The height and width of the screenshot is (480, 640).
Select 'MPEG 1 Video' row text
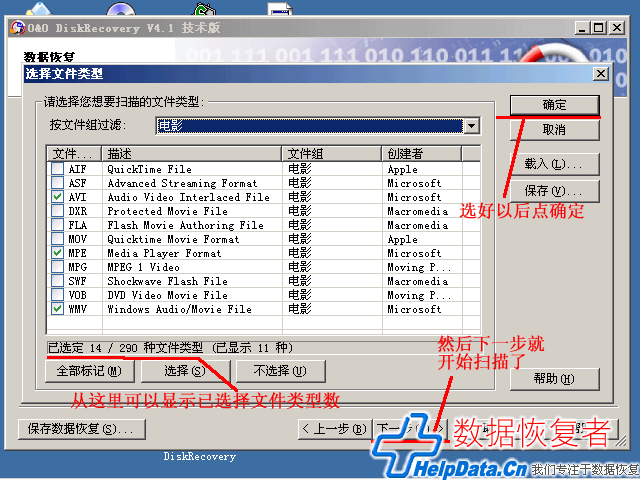point(143,267)
